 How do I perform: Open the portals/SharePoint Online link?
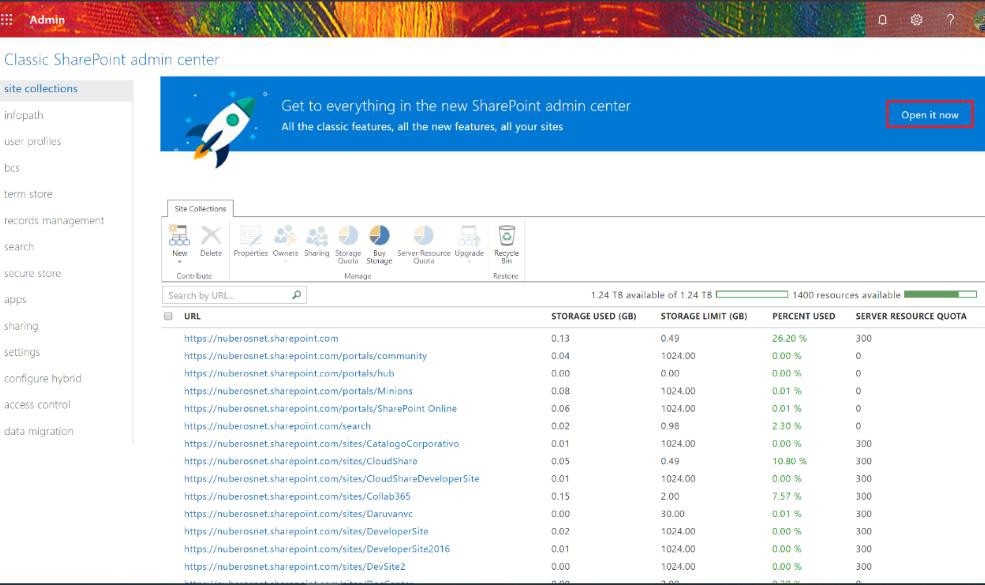pyautogui.click(x=320, y=408)
